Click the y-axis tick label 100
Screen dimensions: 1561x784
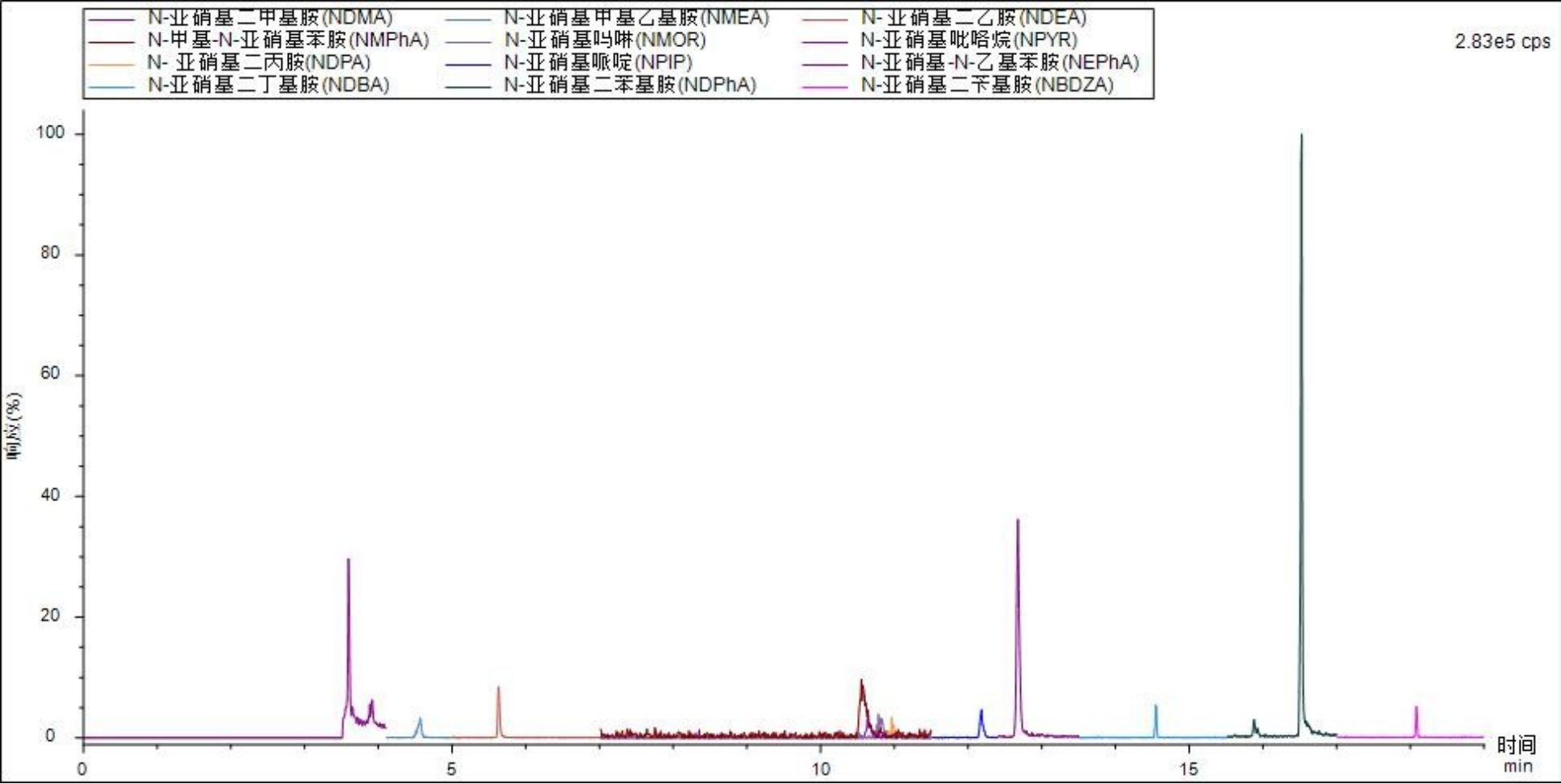[49, 132]
